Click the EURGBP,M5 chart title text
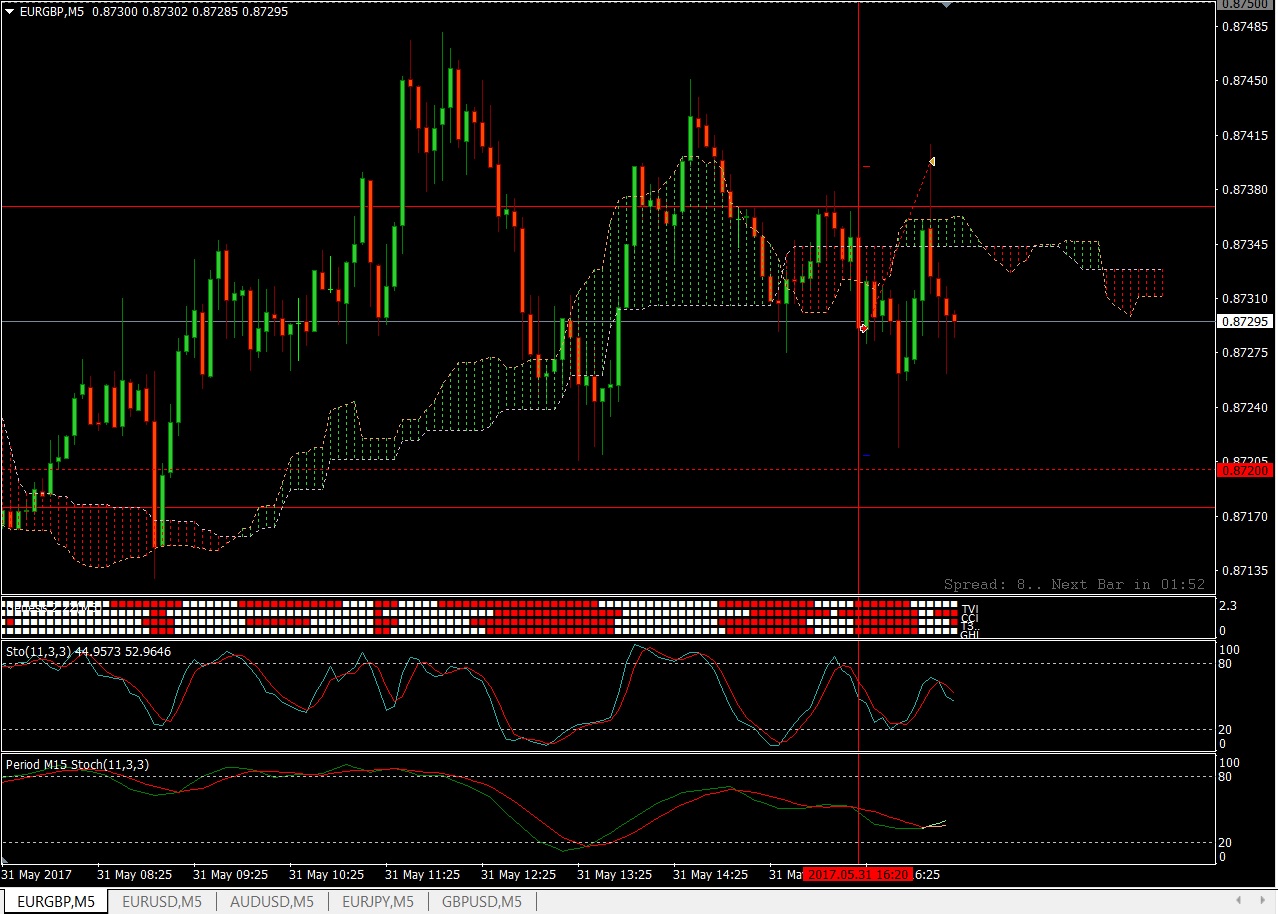 (50, 12)
